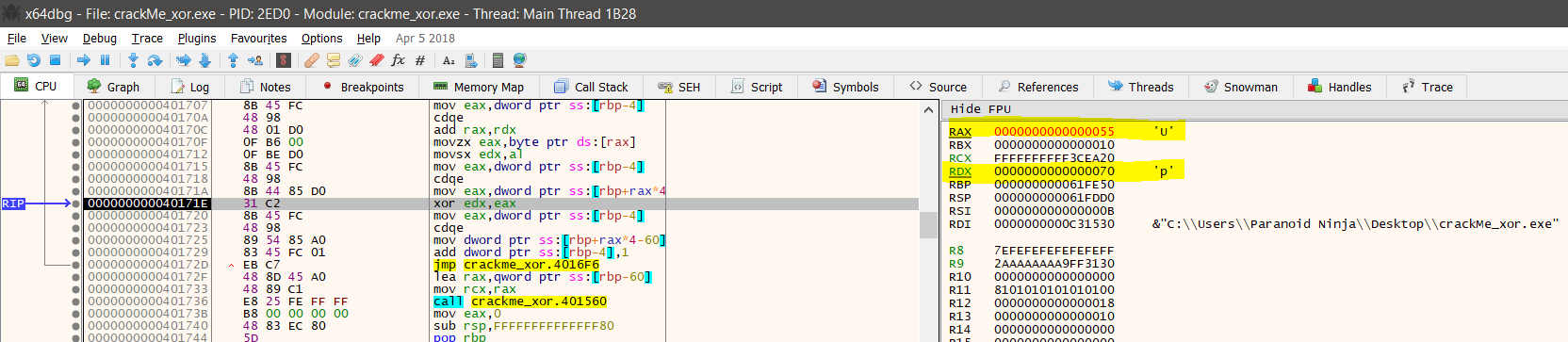The height and width of the screenshot is (342, 1568).
Task: Open a file with the folder icon
Action: pyautogui.click(x=12, y=60)
